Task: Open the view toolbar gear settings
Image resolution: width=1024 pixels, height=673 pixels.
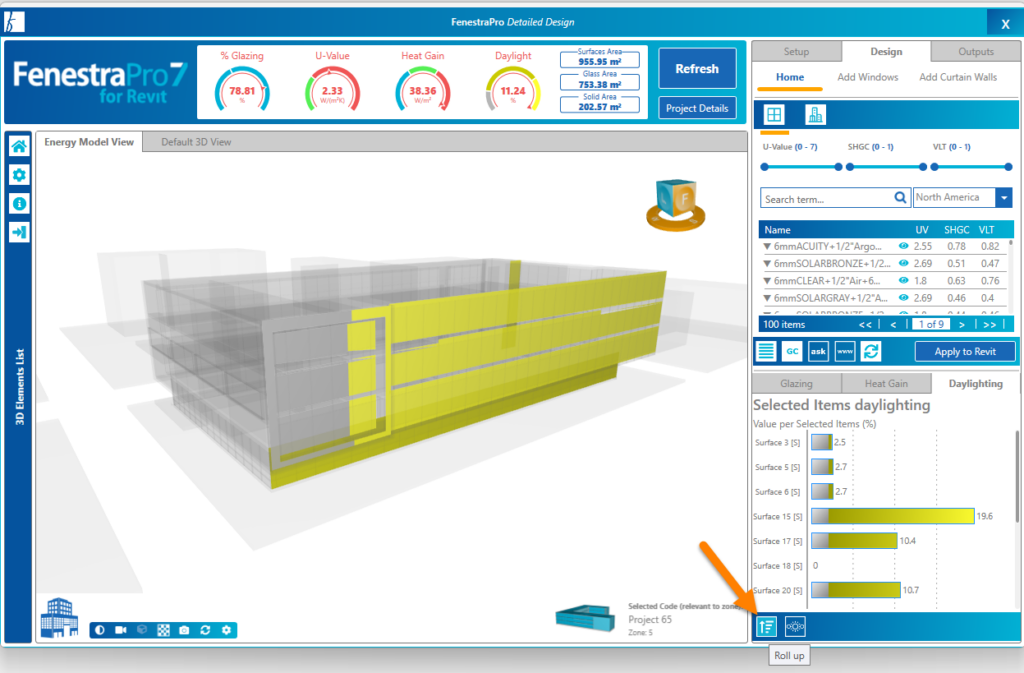Action: pyautogui.click(x=226, y=630)
